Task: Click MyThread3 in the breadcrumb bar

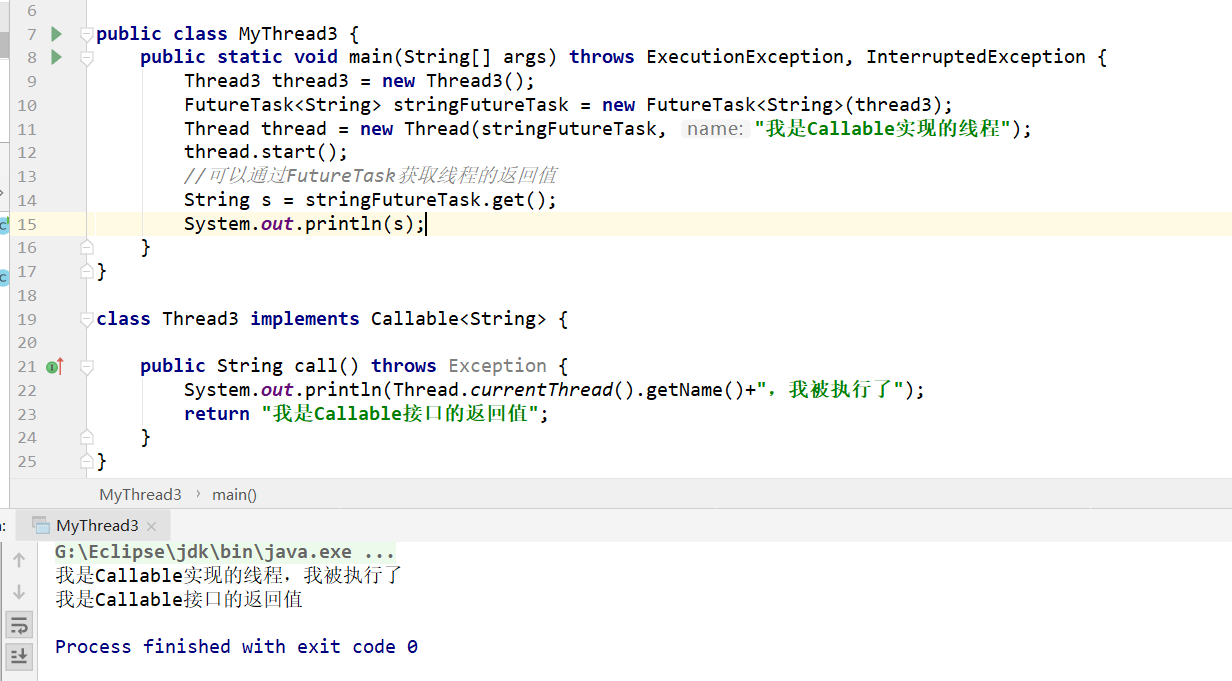Action: (140, 495)
